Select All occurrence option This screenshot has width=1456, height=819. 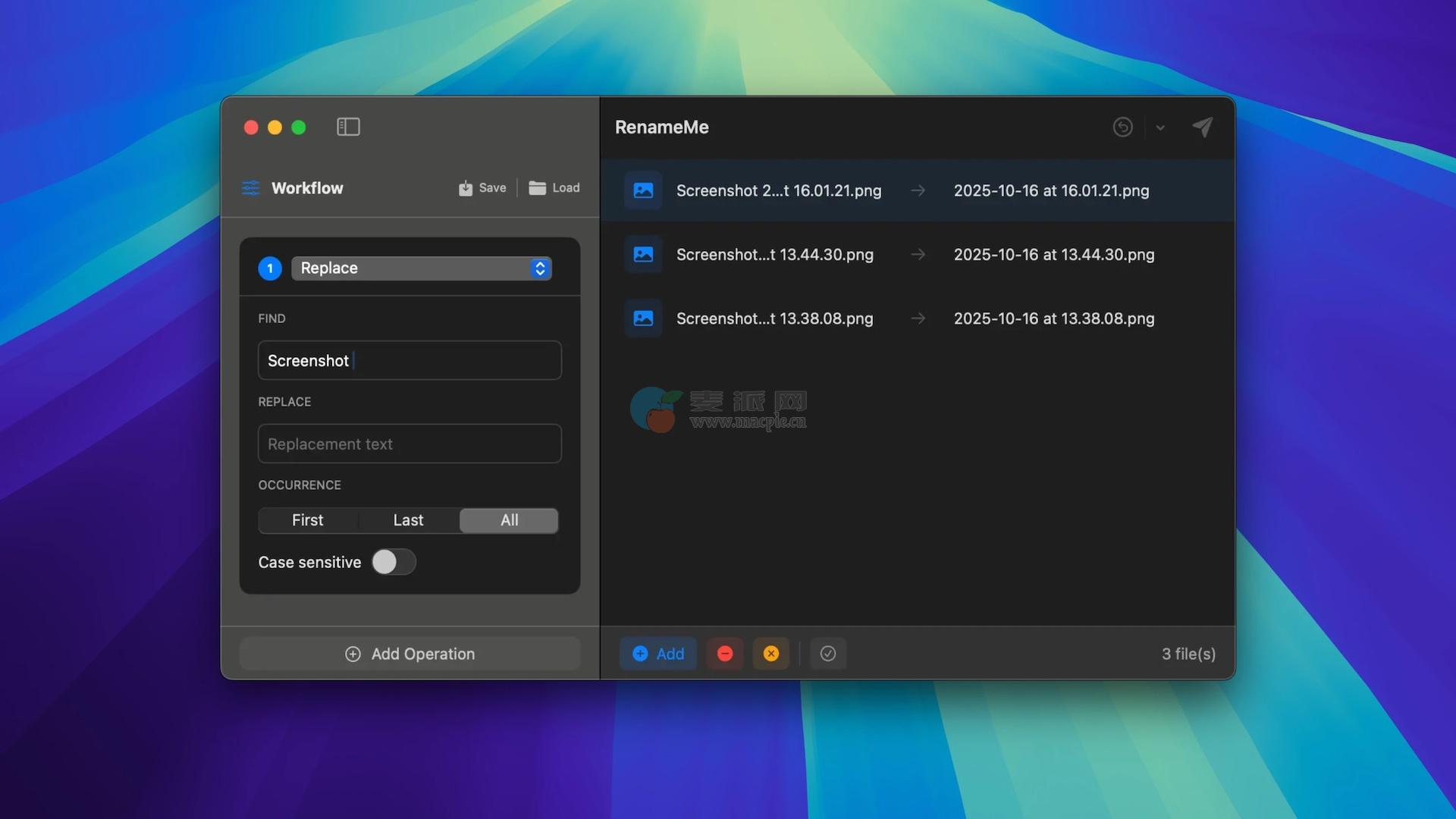click(x=509, y=520)
